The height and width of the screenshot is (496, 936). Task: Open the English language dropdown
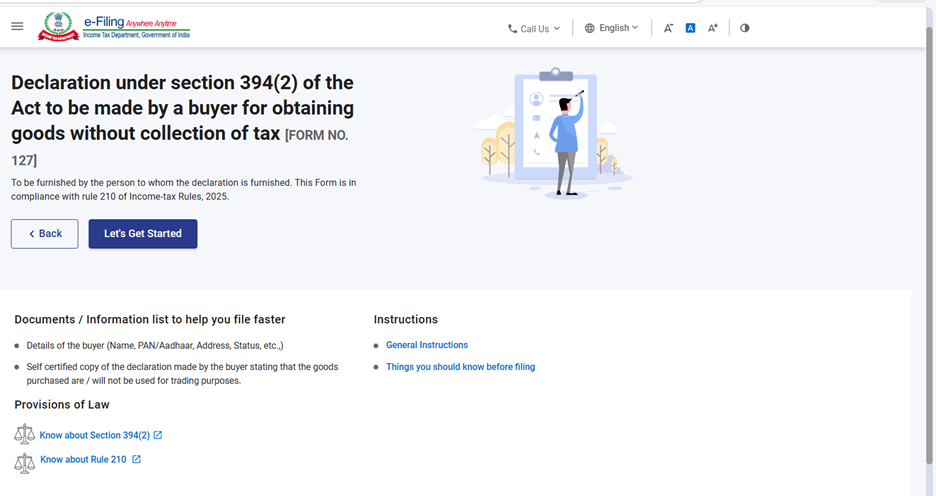(x=611, y=28)
